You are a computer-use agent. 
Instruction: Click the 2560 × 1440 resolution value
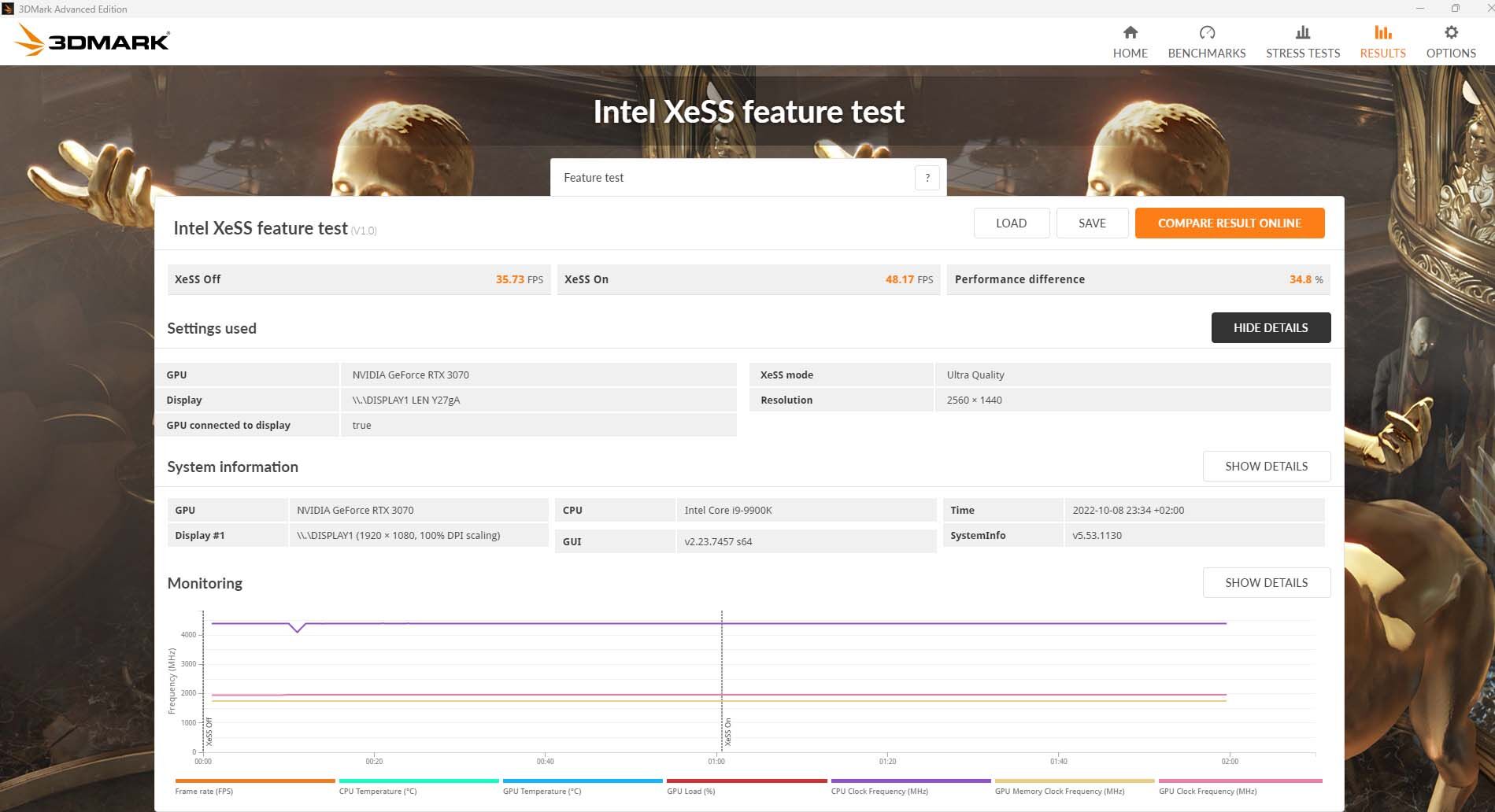pyautogui.click(x=974, y=400)
